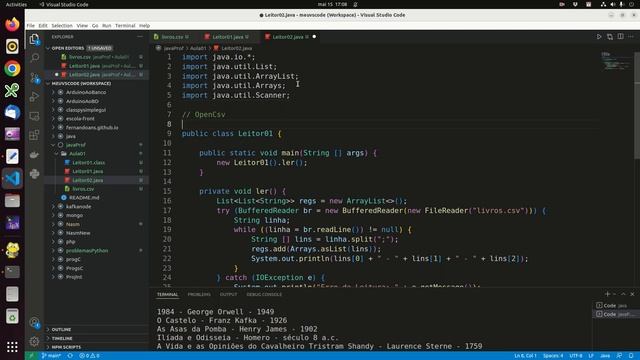Image resolution: width=640 pixels, height=360 pixels.
Task: Collapse the MEUVSCODE workspace section
Action: tap(81, 83)
